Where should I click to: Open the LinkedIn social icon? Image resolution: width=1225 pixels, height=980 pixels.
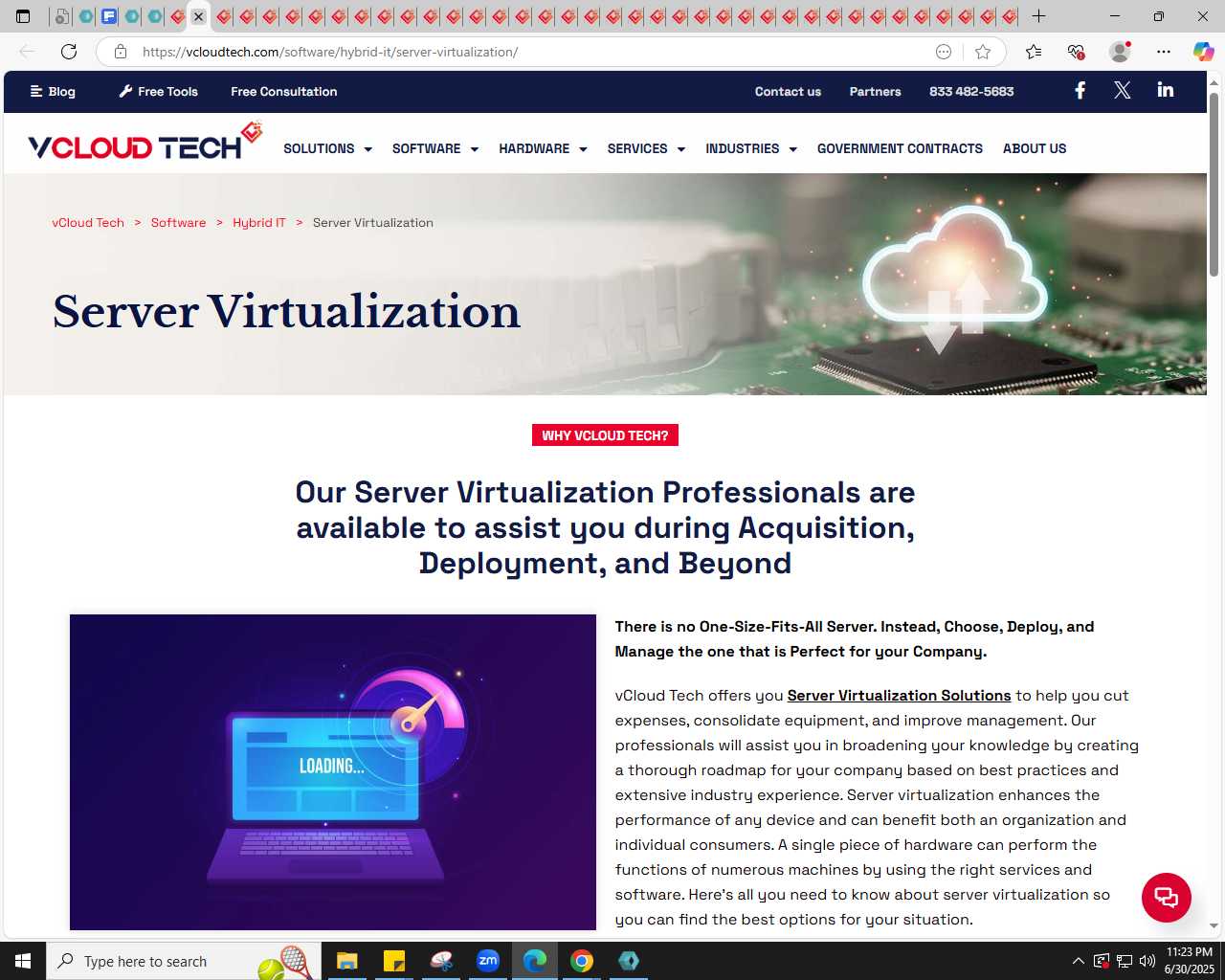(1166, 90)
